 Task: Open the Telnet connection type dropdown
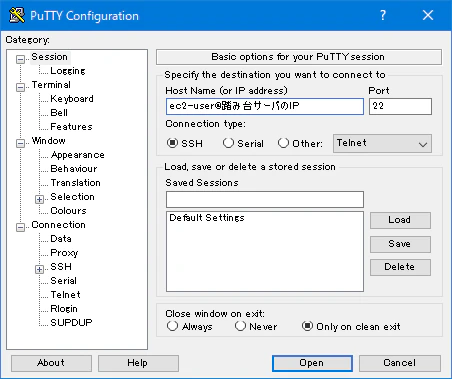[382, 144]
